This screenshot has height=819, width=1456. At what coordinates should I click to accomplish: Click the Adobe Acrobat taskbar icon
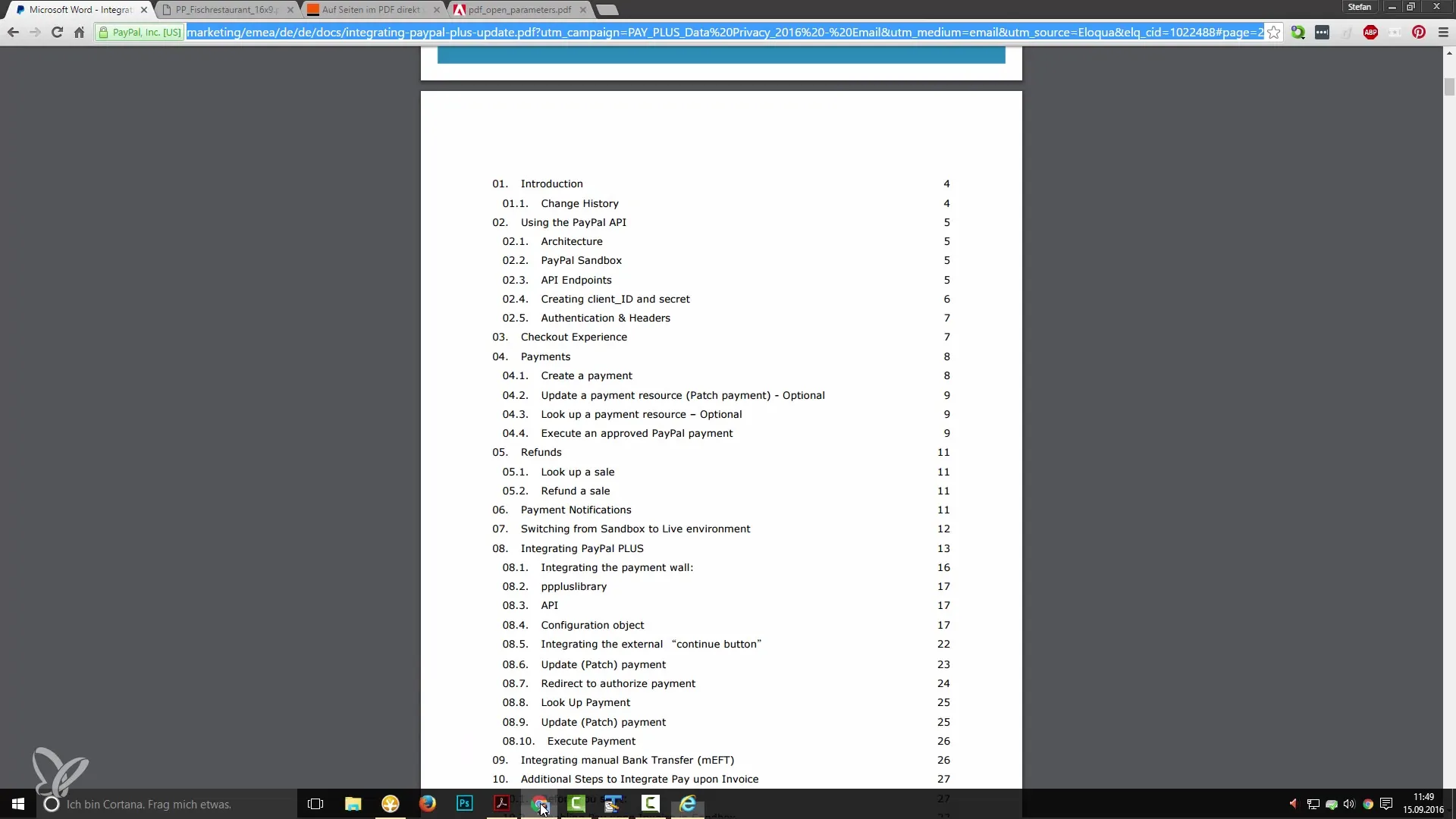[x=502, y=803]
